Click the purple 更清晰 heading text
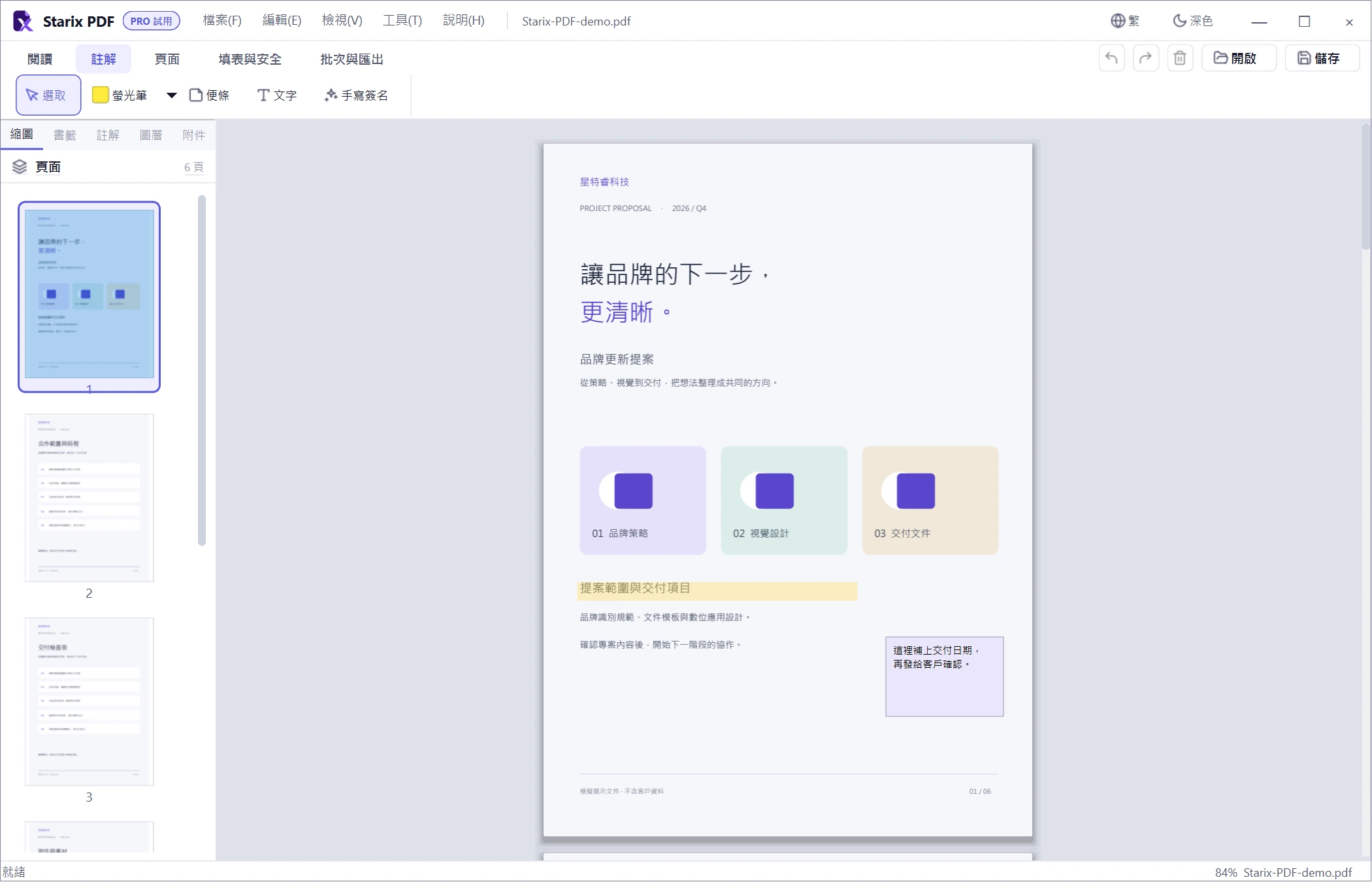 625,312
